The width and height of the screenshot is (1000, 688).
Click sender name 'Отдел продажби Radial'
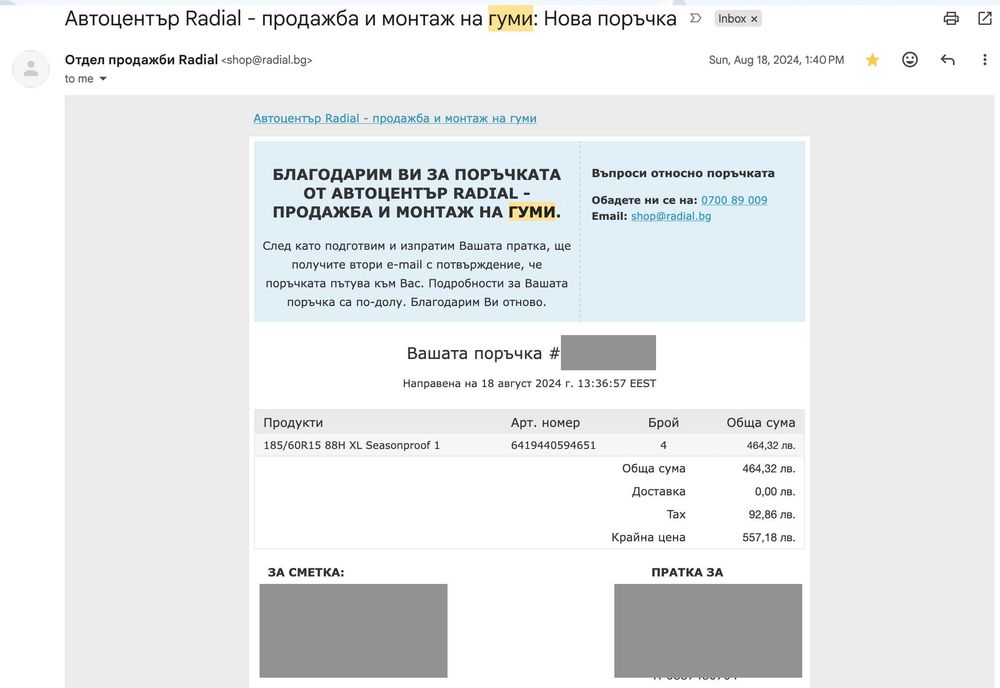(x=141, y=60)
